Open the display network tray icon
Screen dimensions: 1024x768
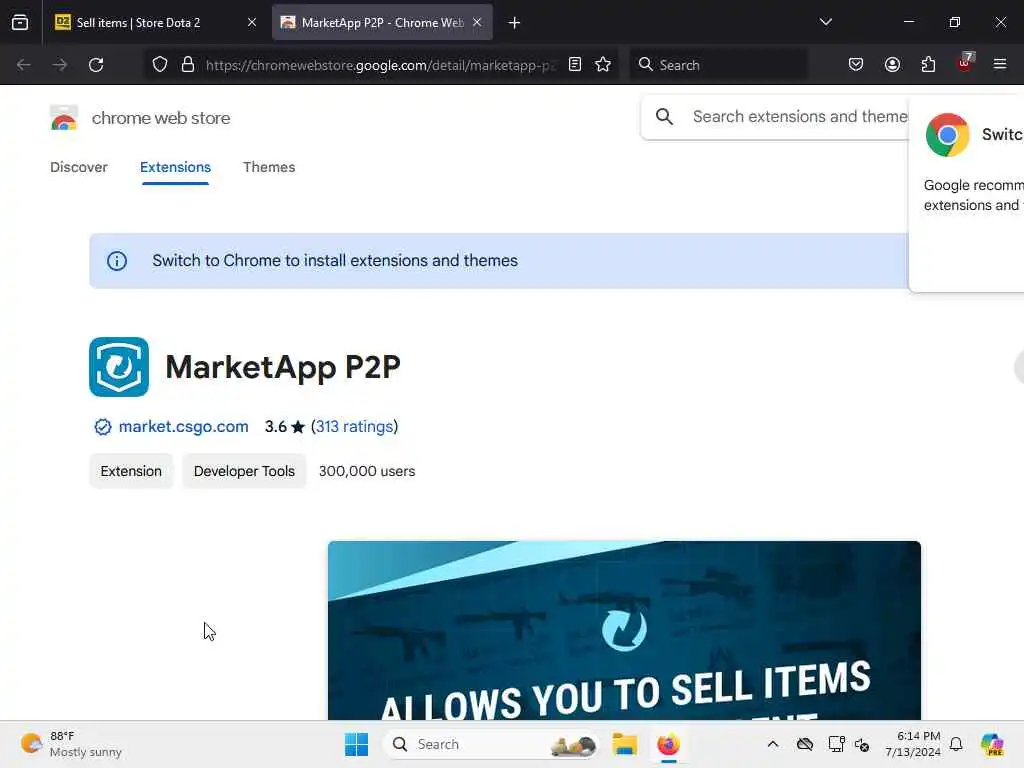(836, 744)
